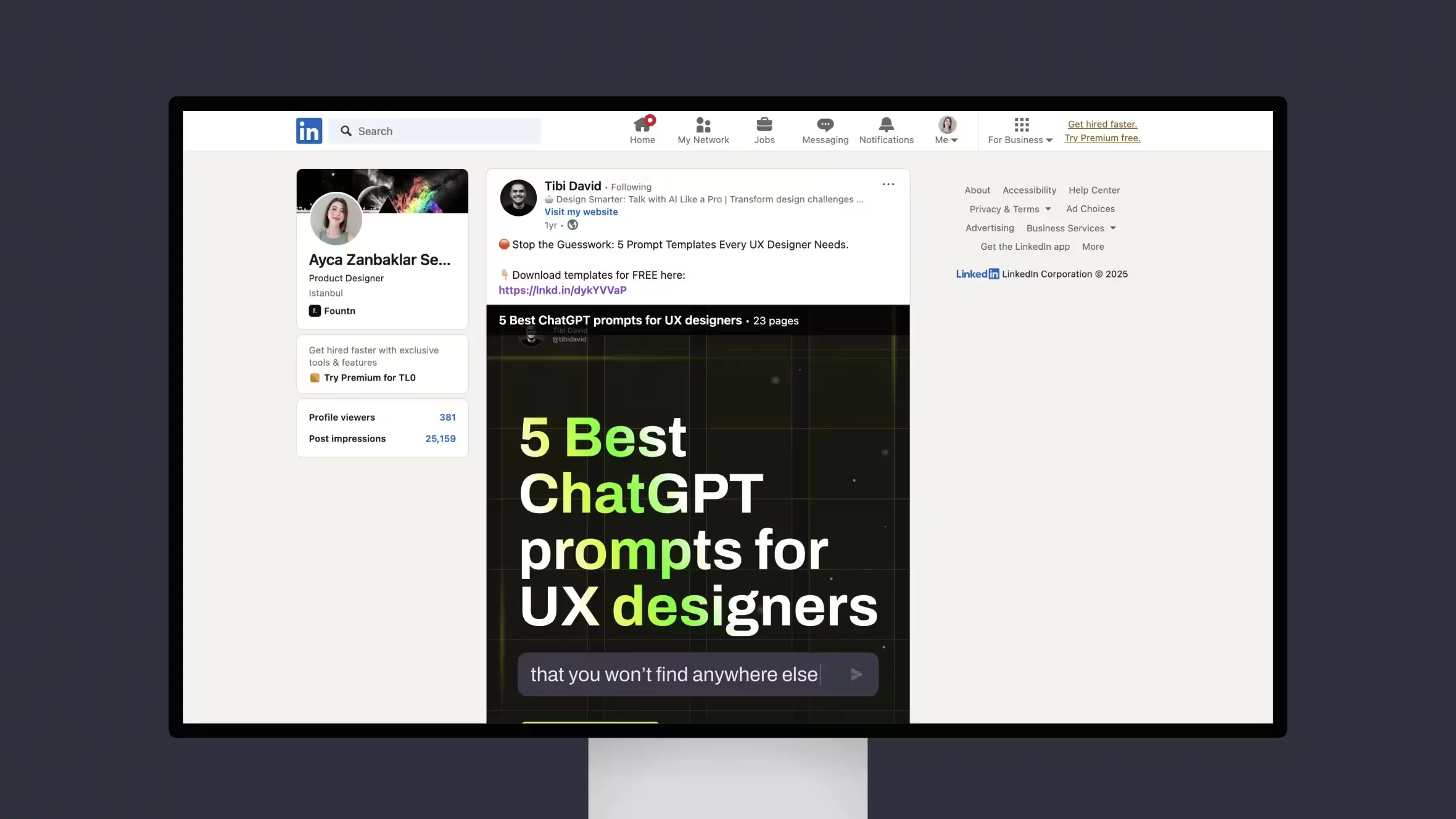Image resolution: width=1456 pixels, height=819 pixels.
Task: Click the Messaging icon
Action: coord(825,130)
